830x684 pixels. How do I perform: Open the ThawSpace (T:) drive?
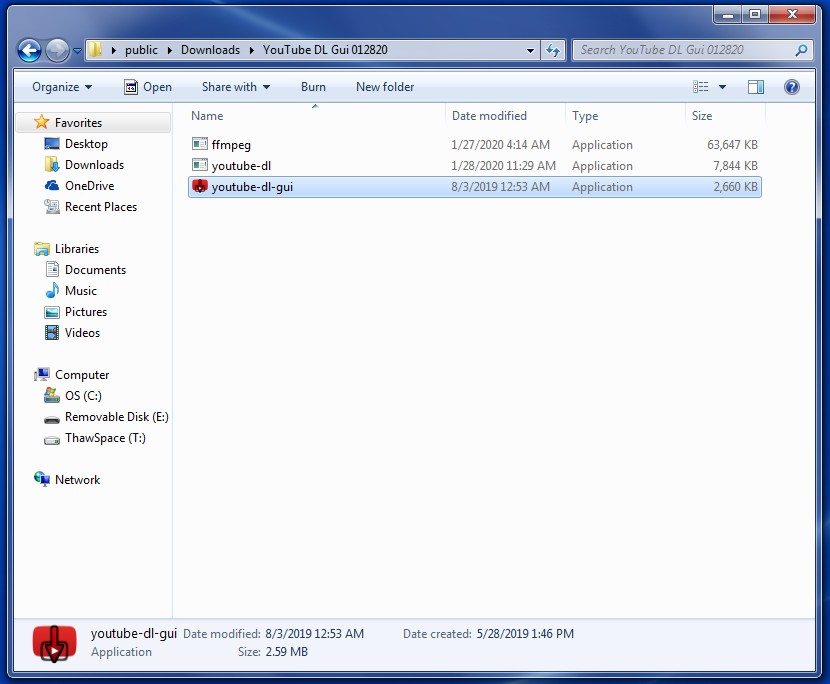pyautogui.click(x=105, y=438)
